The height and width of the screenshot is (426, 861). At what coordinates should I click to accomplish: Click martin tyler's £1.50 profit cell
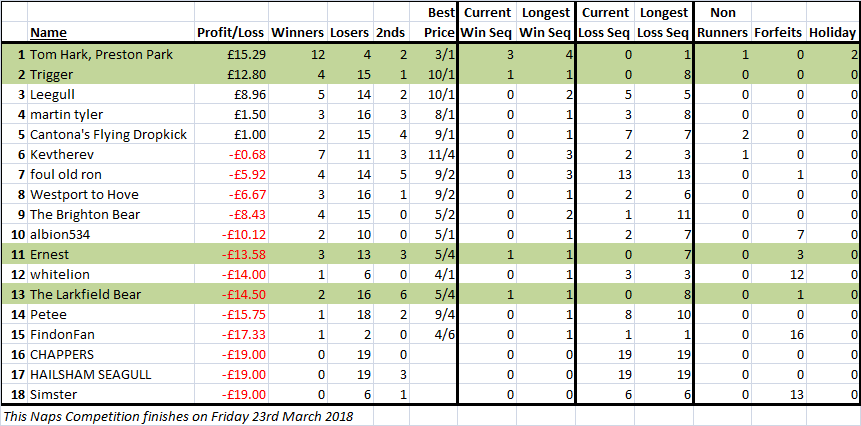tap(231, 114)
